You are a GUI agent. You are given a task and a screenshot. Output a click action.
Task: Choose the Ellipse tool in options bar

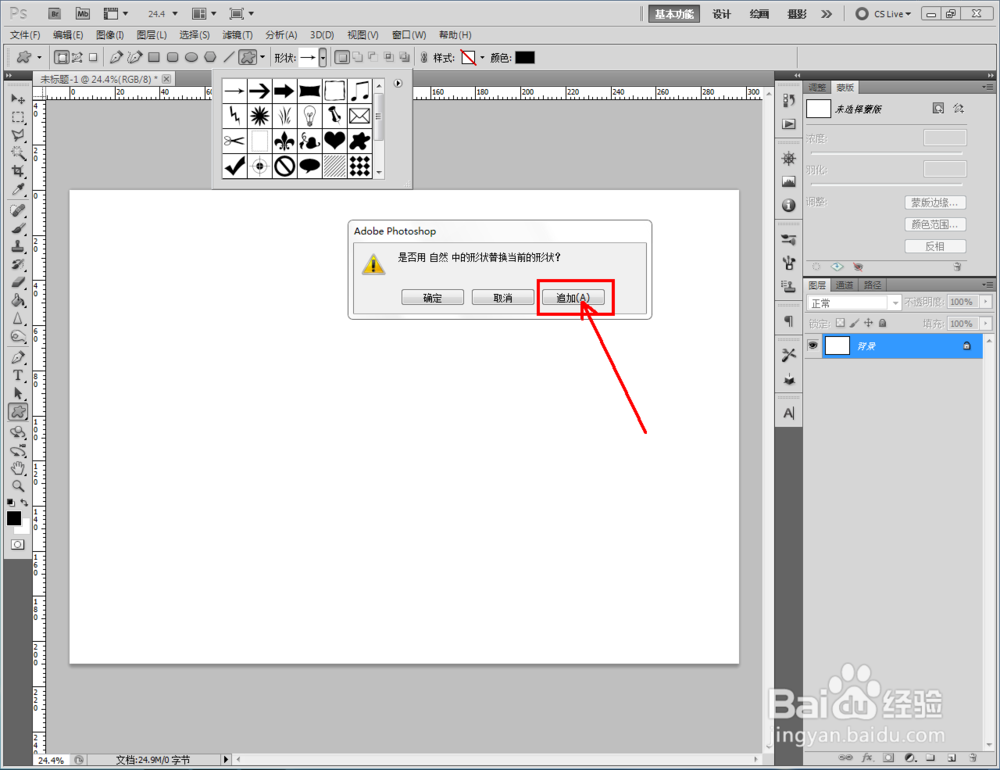191,57
